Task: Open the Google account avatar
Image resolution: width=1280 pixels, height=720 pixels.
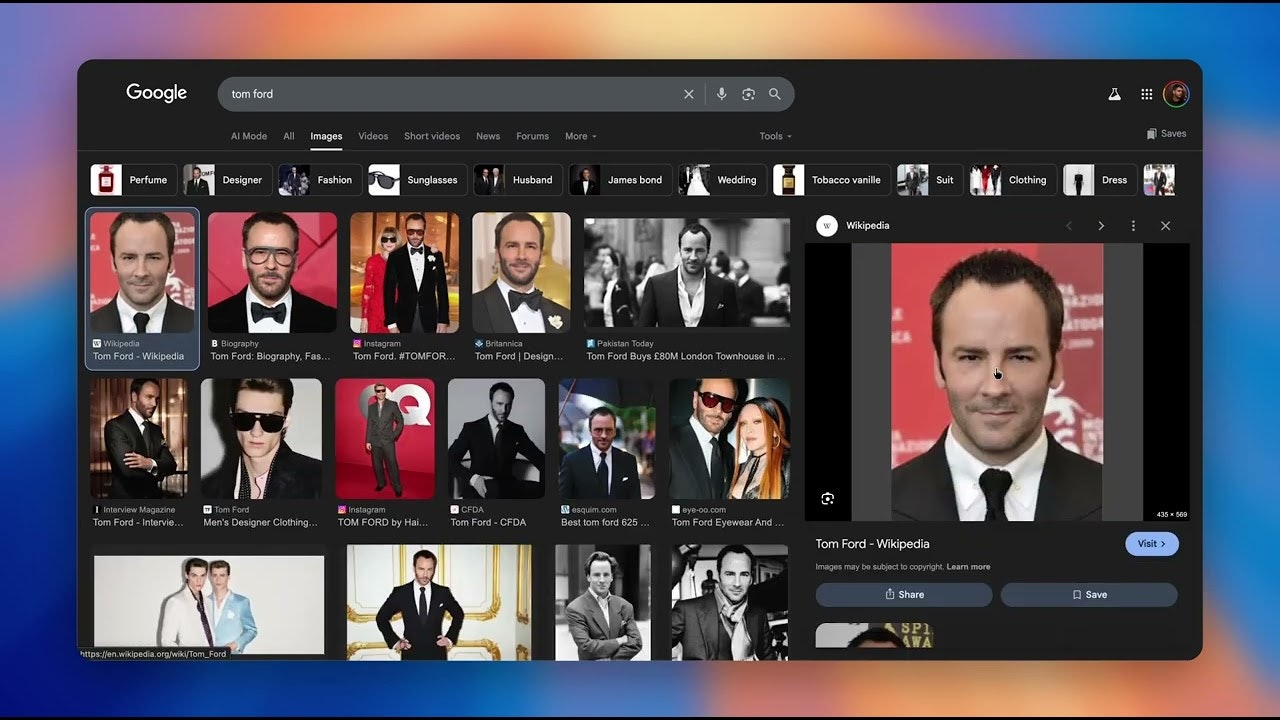Action: (x=1176, y=94)
